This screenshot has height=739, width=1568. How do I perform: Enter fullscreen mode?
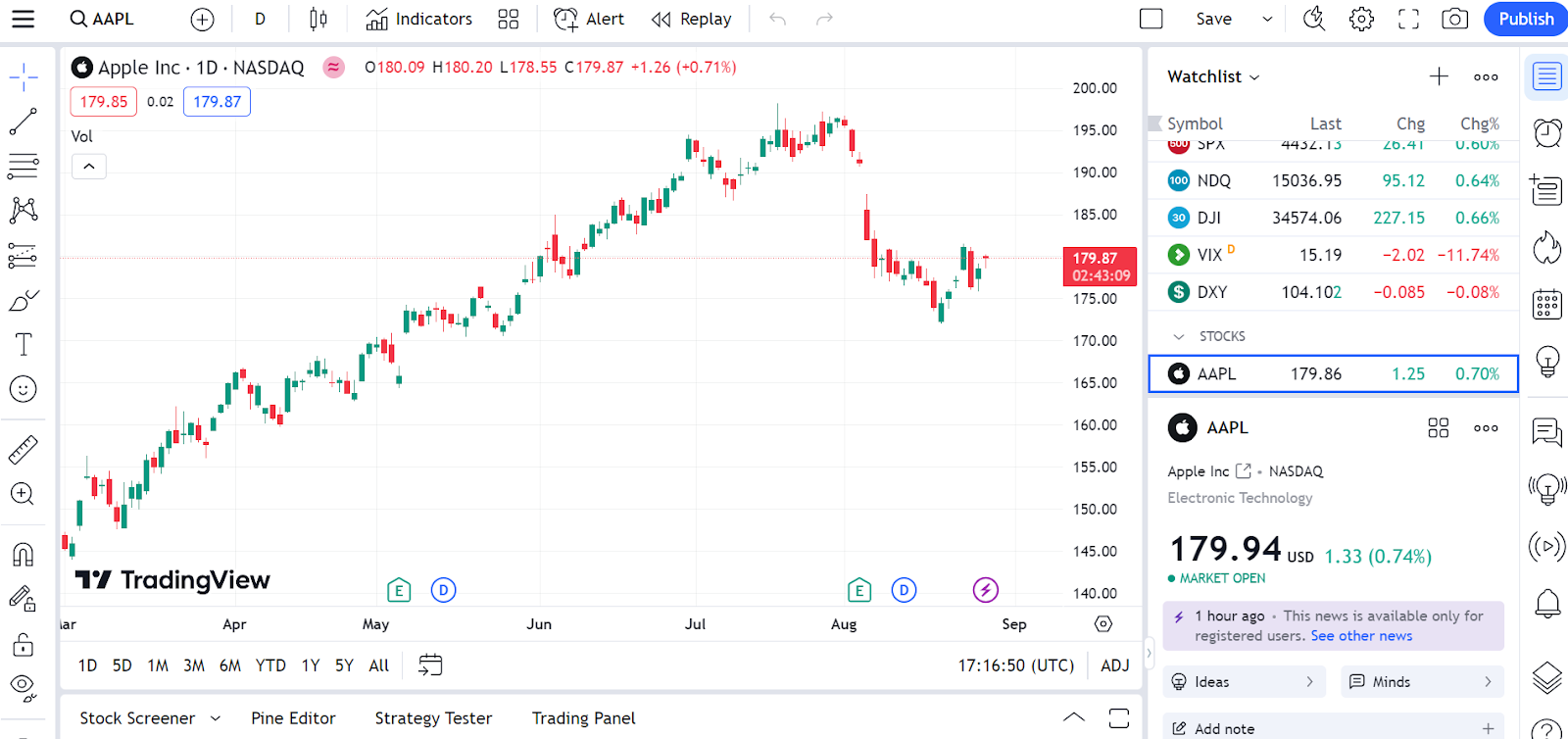click(x=1408, y=19)
